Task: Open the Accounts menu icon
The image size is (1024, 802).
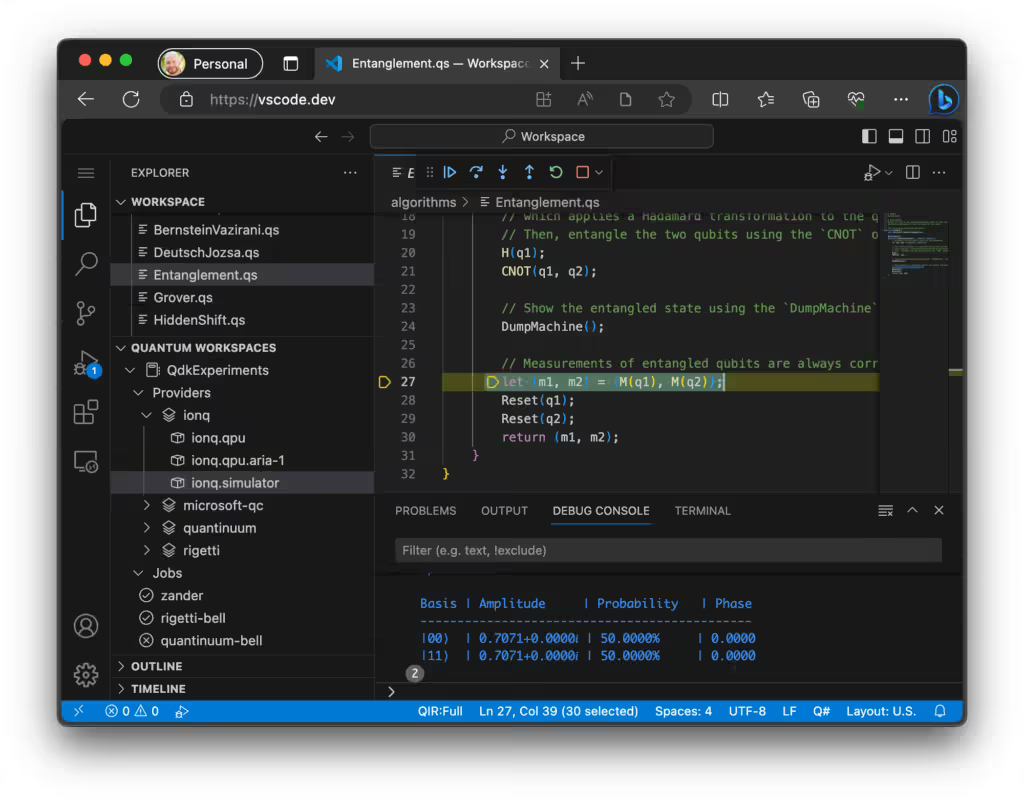Action: coord(86,626)
